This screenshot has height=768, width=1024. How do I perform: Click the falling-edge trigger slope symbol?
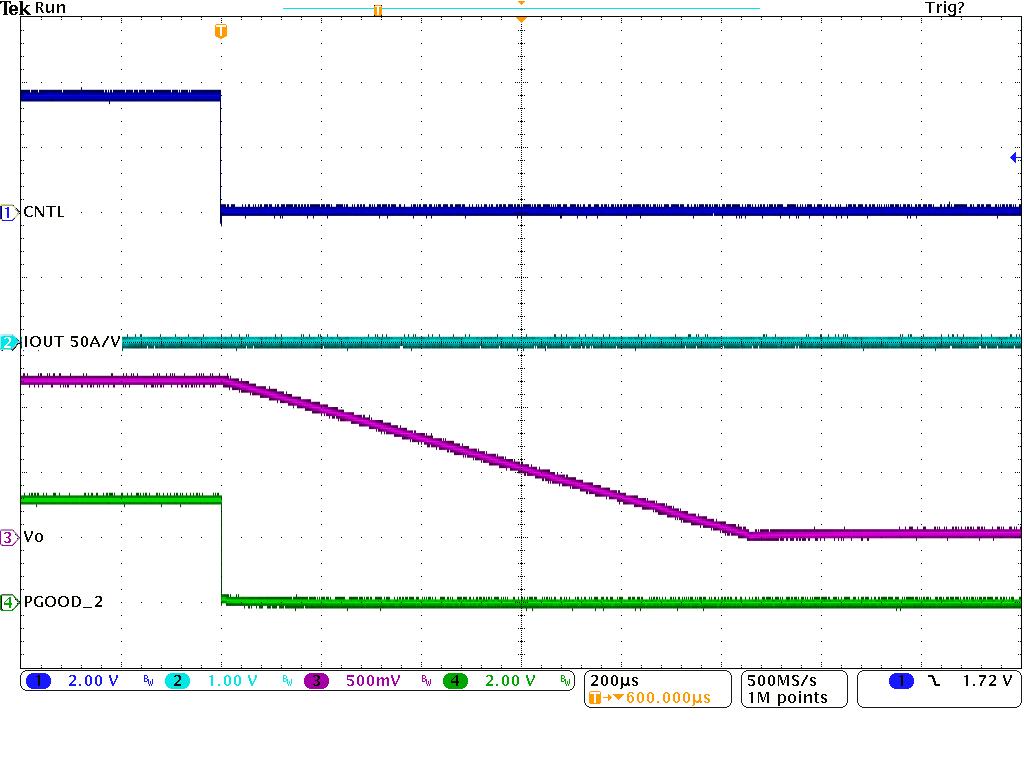tap(934, 680)
